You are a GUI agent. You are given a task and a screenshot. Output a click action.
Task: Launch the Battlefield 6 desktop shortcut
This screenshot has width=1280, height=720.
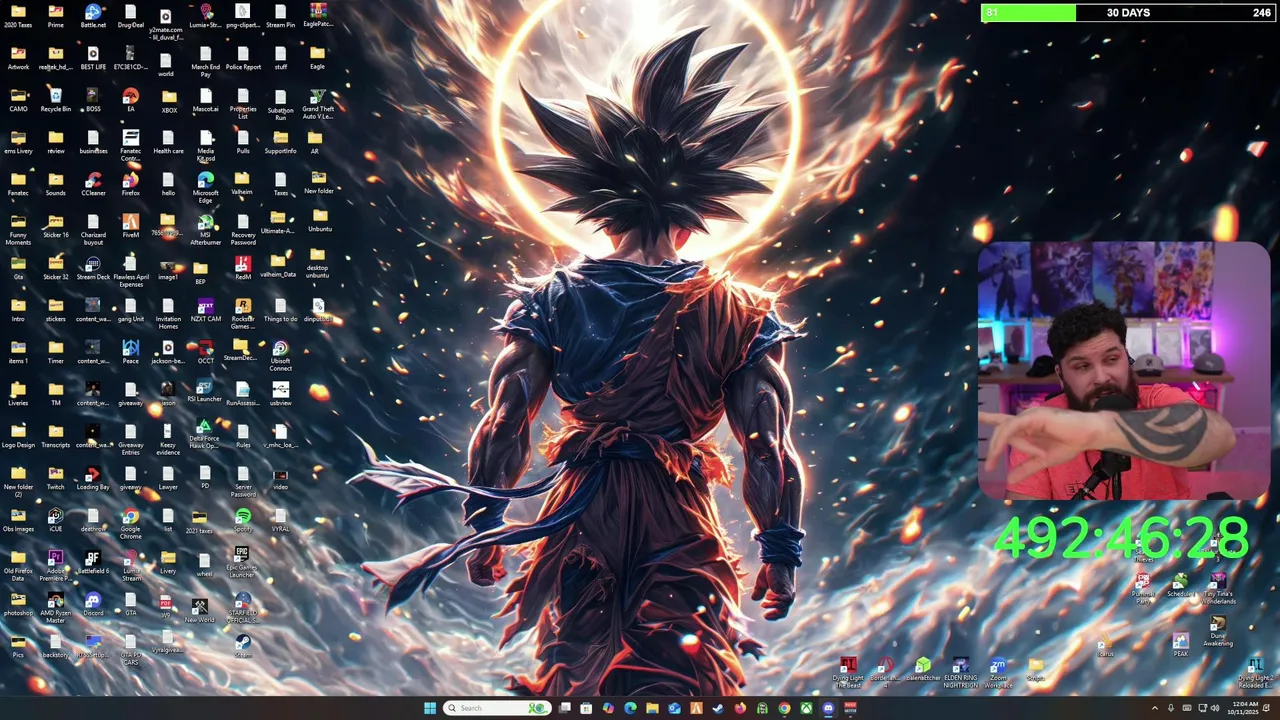[x=93, y=562]
